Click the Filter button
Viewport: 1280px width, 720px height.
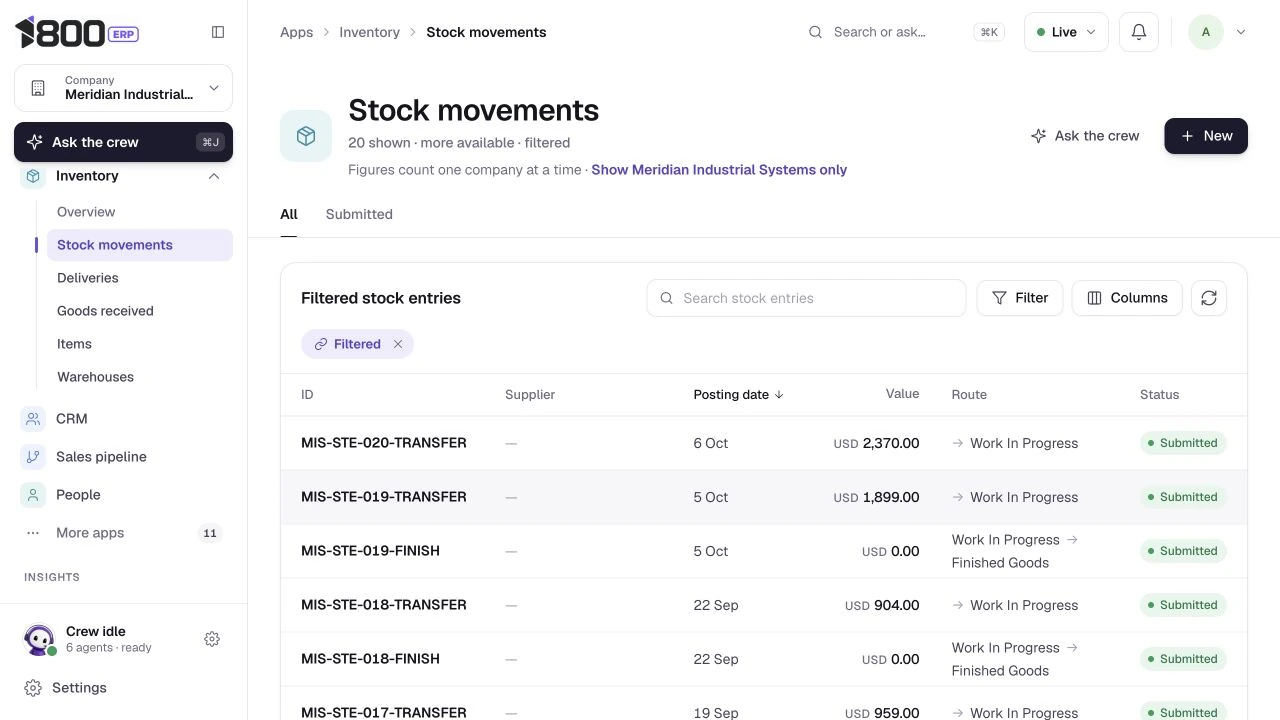click(1019, 298)
